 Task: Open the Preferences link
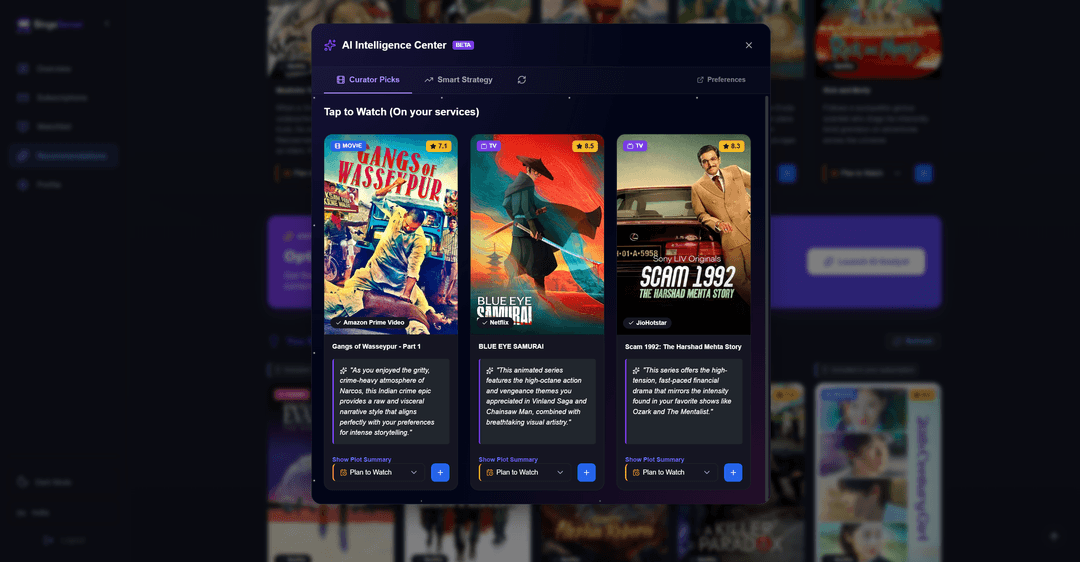[x=721, y=80]
